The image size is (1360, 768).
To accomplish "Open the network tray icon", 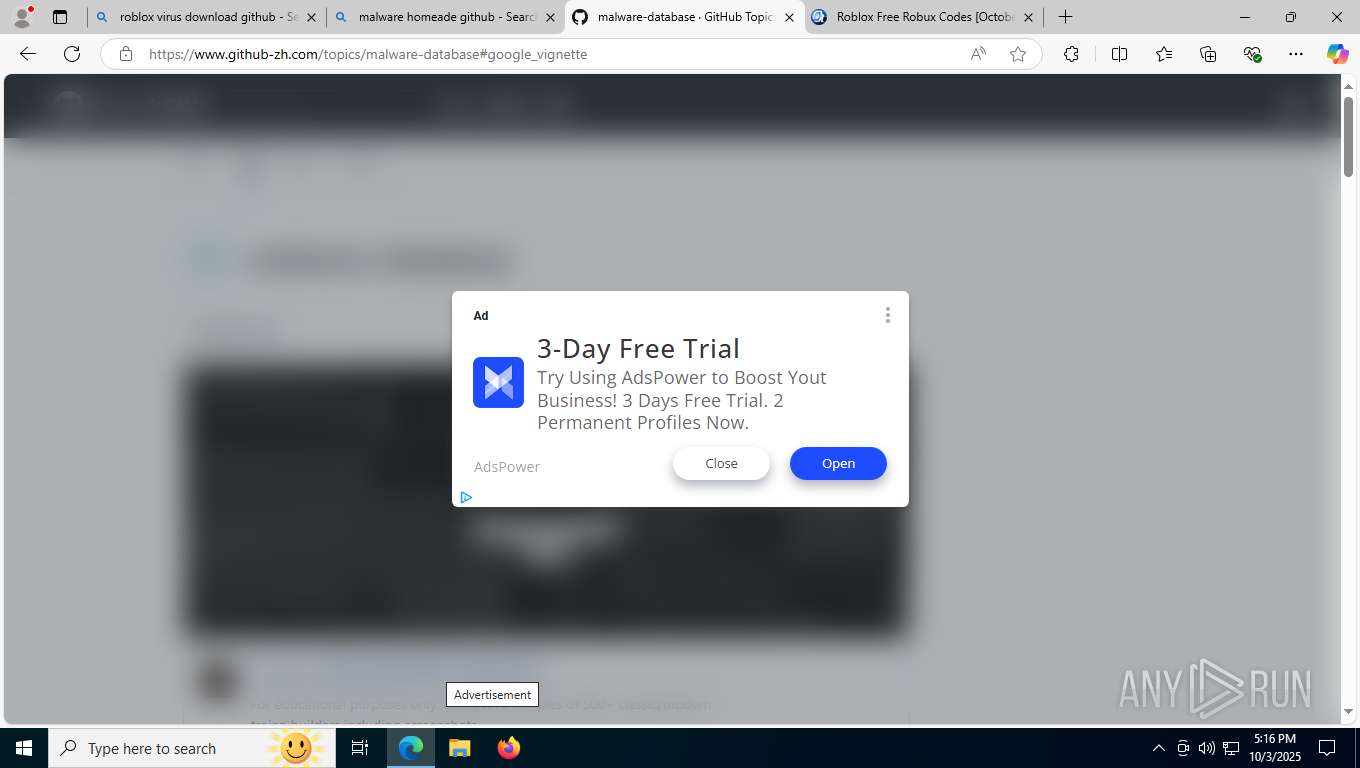I will point(1229,748).
